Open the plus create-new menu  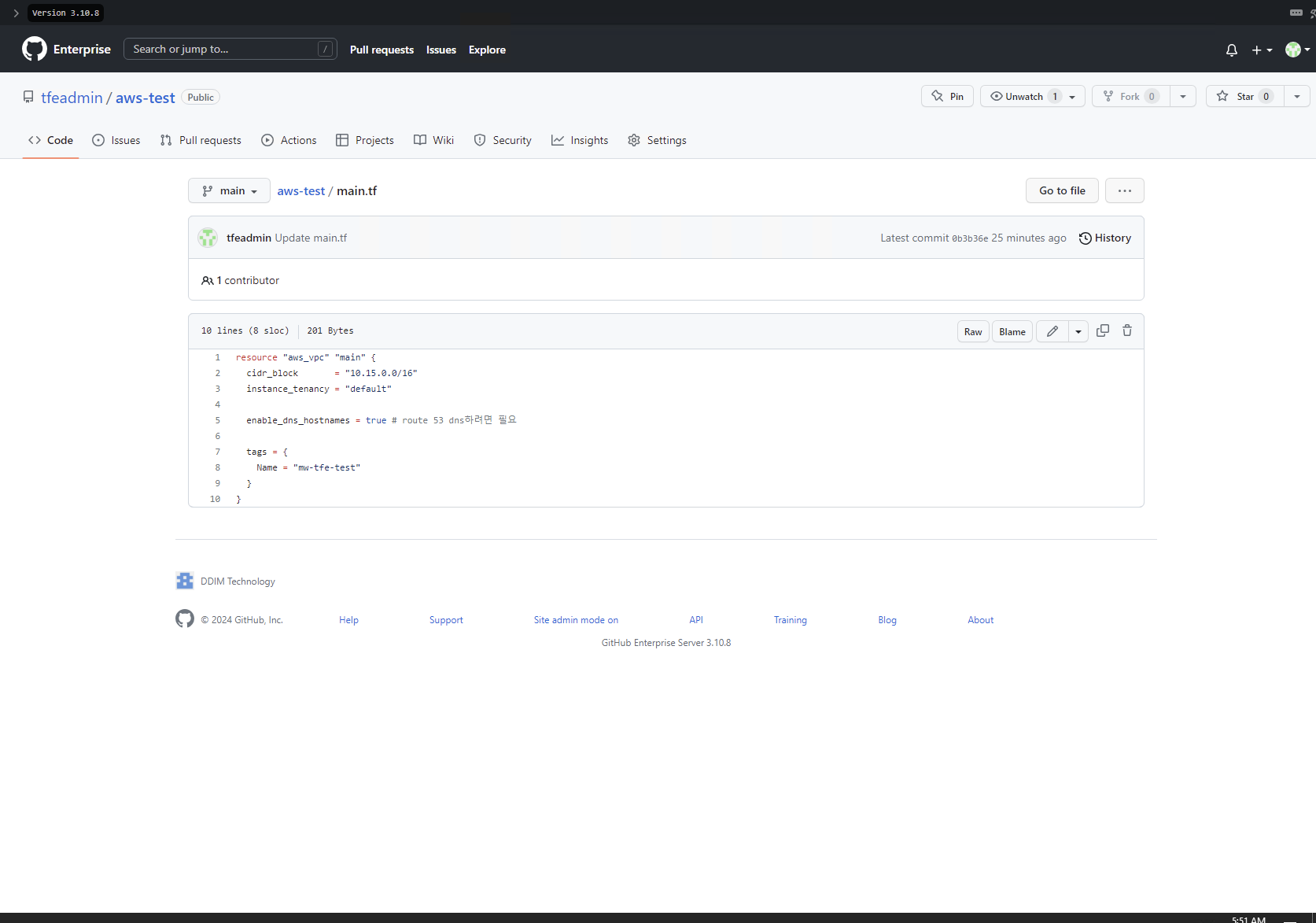point(1262,50)
